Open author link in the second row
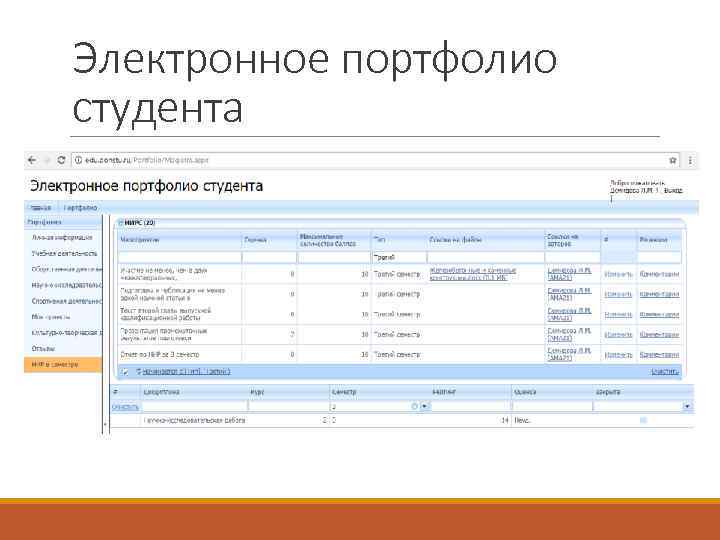The height and width of the screenshot is (540, 720). coord(569,294)
